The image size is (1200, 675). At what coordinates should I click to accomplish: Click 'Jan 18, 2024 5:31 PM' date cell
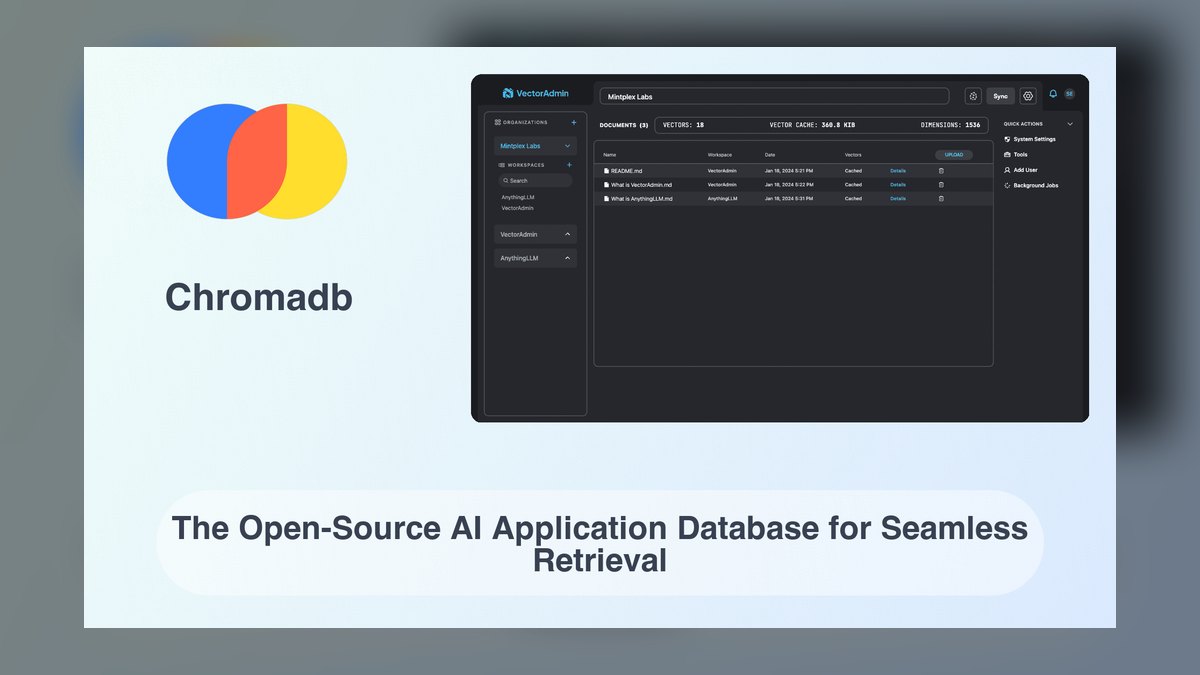(x=789, y=199)
